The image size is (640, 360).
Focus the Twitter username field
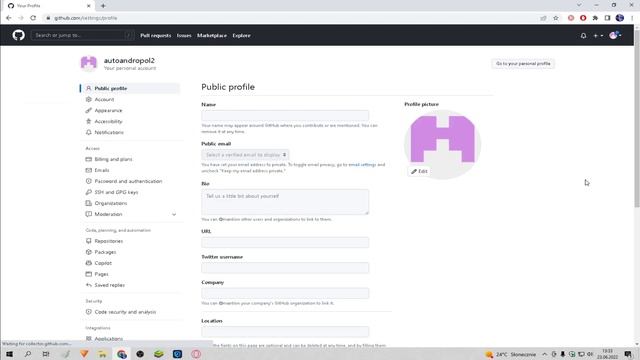[285, 268]
